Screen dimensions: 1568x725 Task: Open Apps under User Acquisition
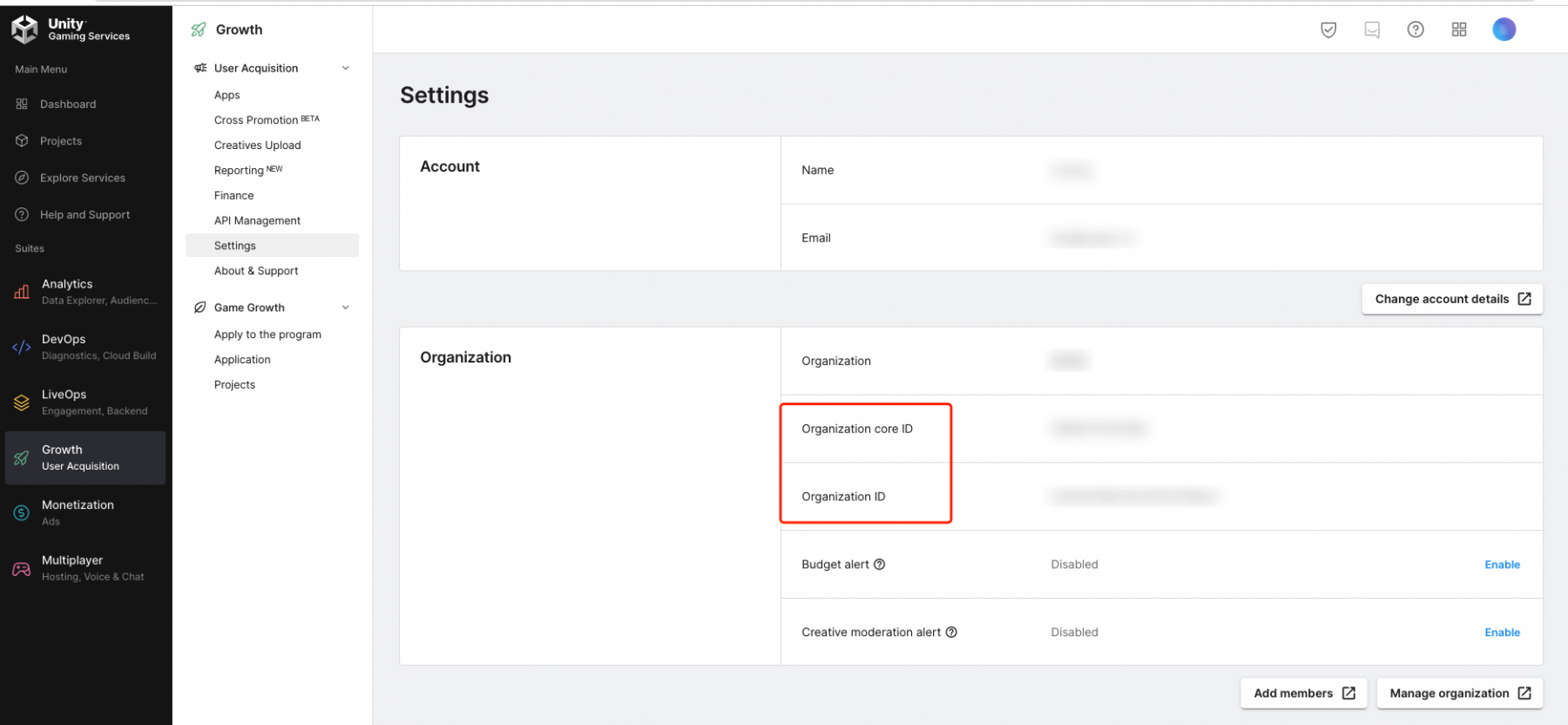click(x=227, y=95)
